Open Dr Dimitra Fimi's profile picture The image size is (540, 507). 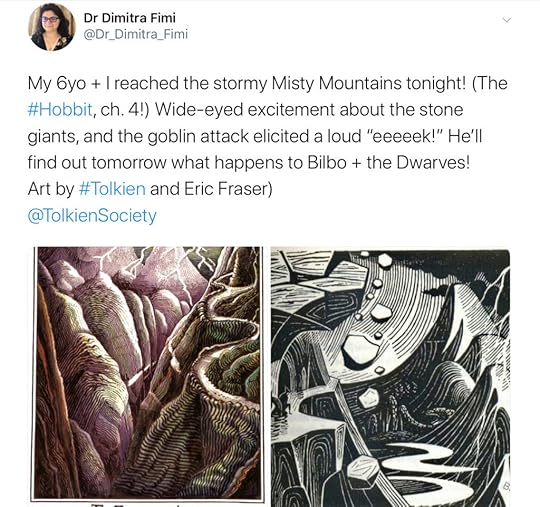pyautogui.click(x=52, y=27)
